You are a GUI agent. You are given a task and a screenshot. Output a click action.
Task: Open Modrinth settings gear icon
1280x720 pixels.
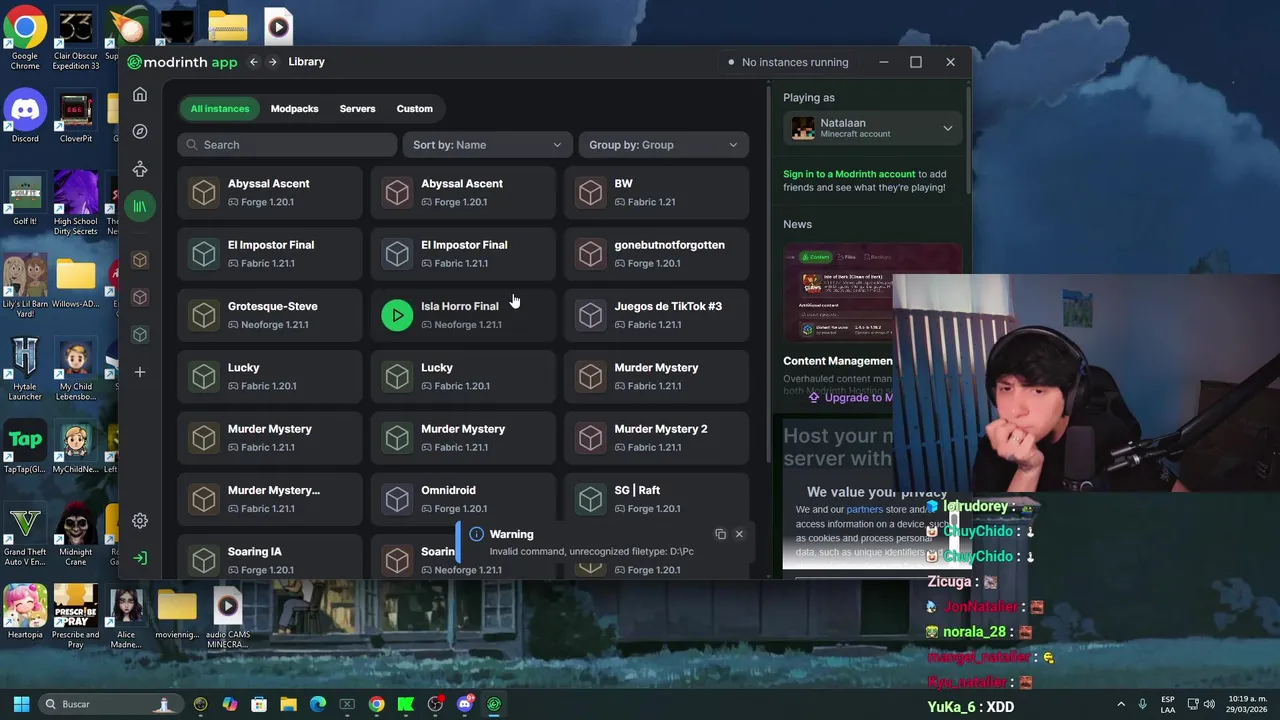[140, 520]
